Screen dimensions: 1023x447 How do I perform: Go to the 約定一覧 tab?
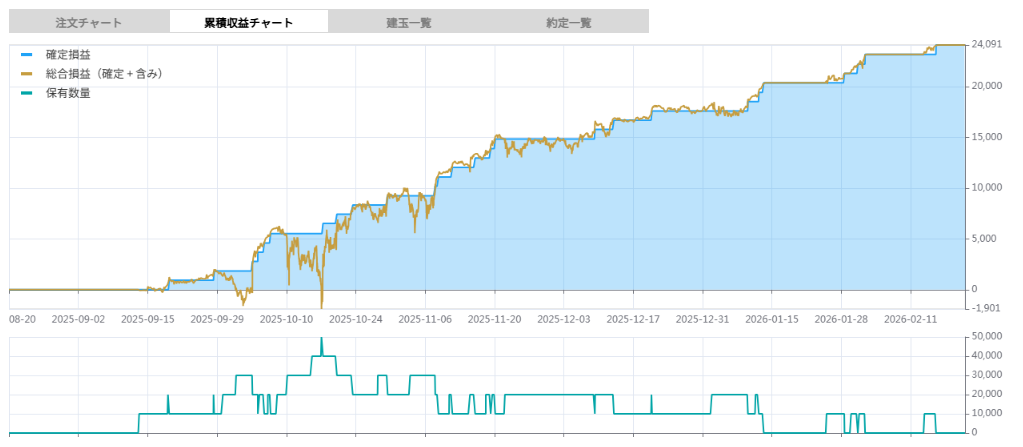point(568,22)
